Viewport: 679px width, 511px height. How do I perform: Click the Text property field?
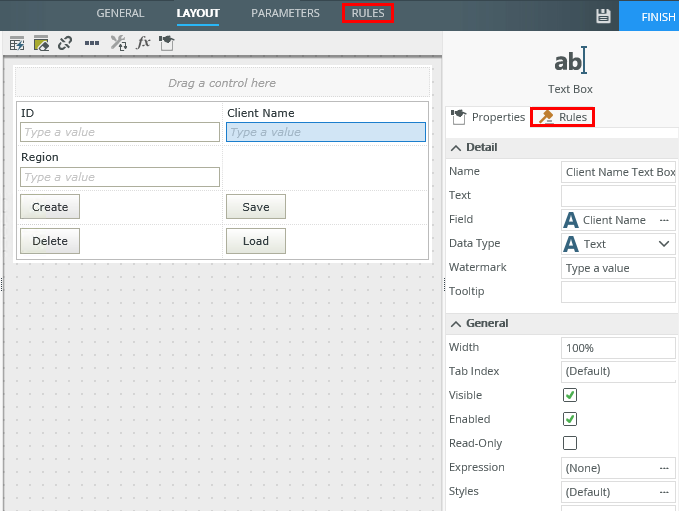(618, 196)
